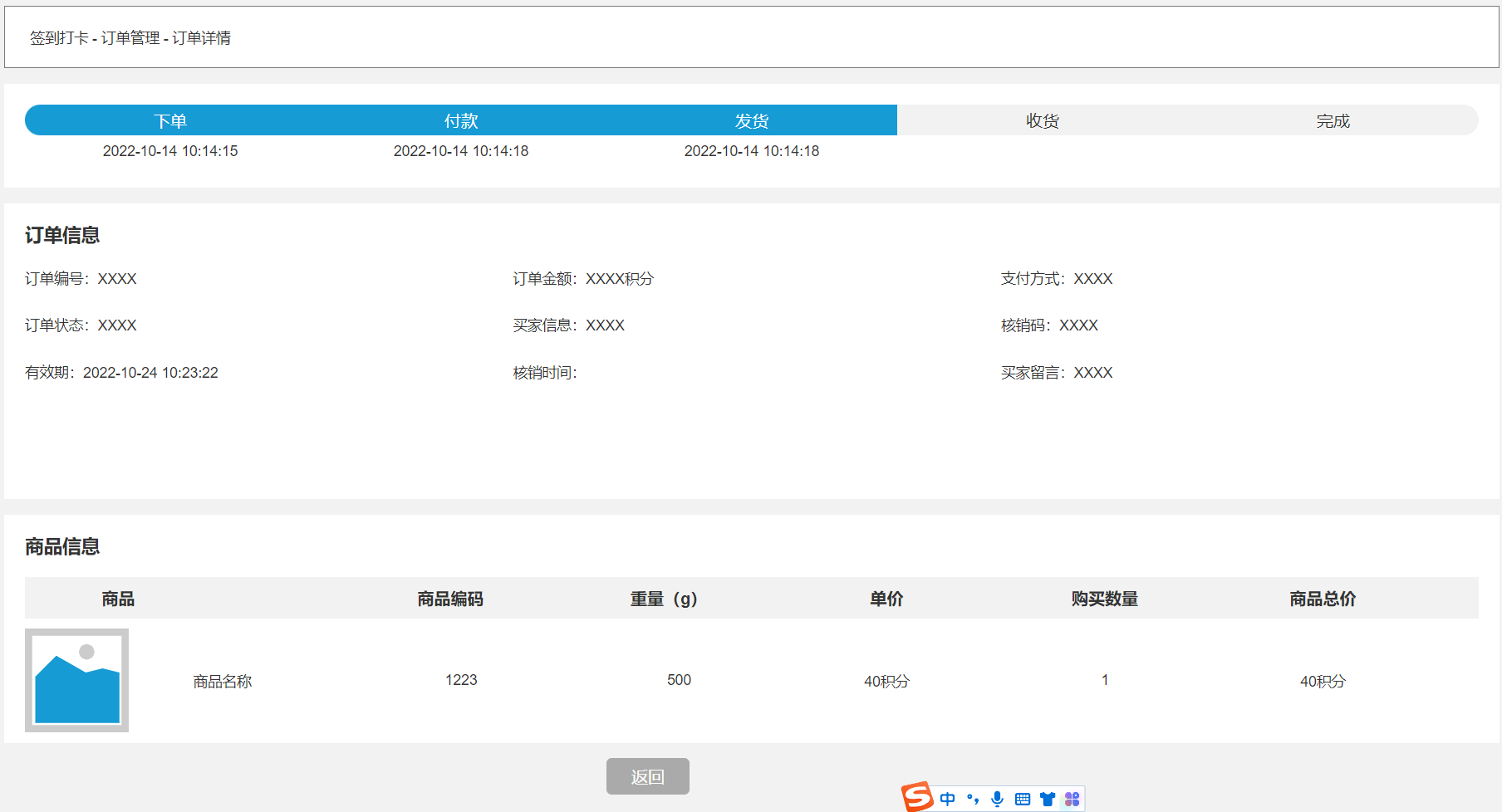Click the 核销码: XXXX field

[1050, 325]
